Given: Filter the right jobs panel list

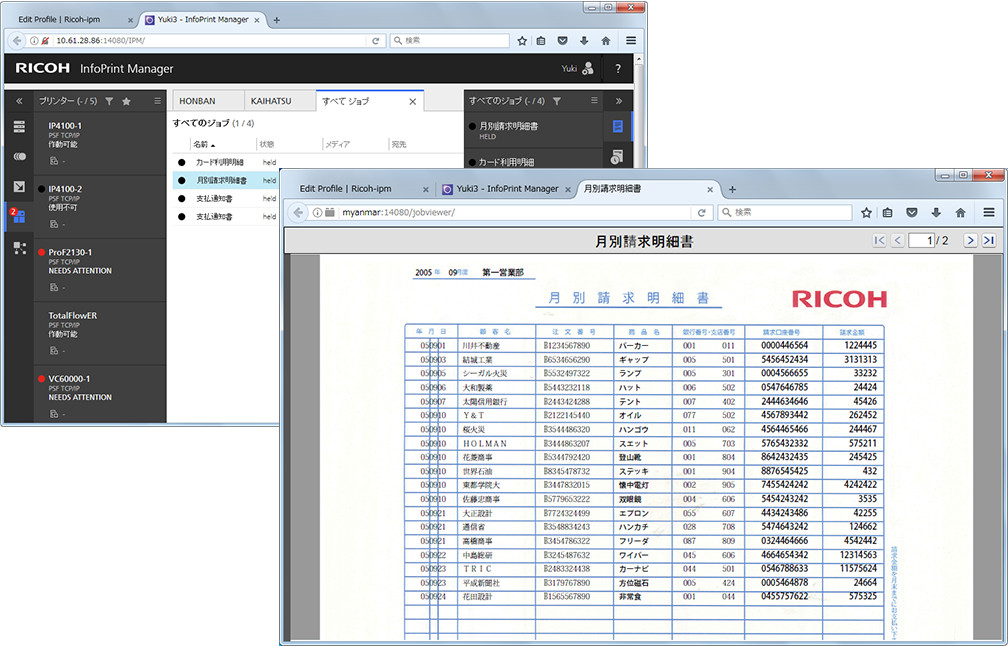Looking at the screenshot, I should pos(557,101).
